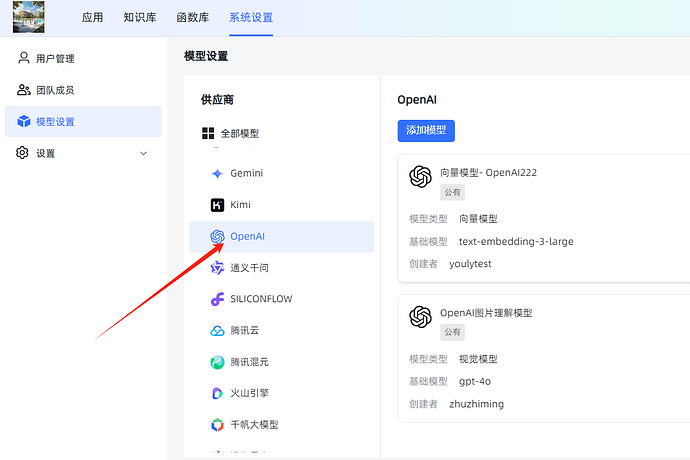Select the Kimi supplier
690x460 pixels.
282,205
